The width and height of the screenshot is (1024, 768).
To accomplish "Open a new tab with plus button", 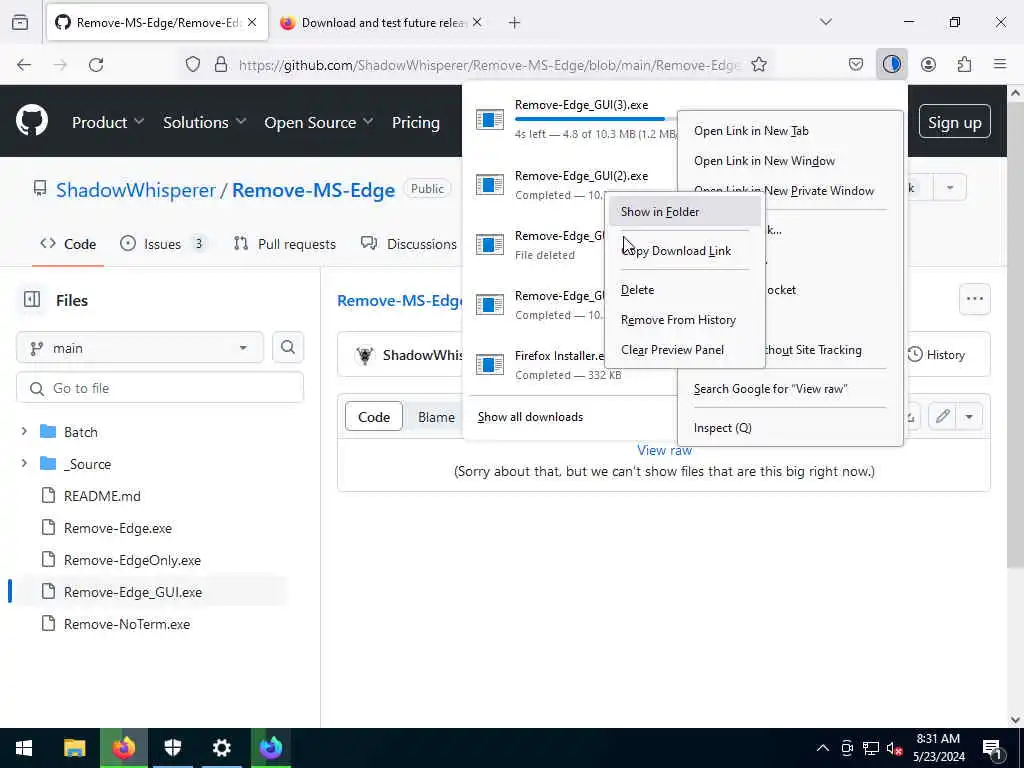I will tap(515, 23).
